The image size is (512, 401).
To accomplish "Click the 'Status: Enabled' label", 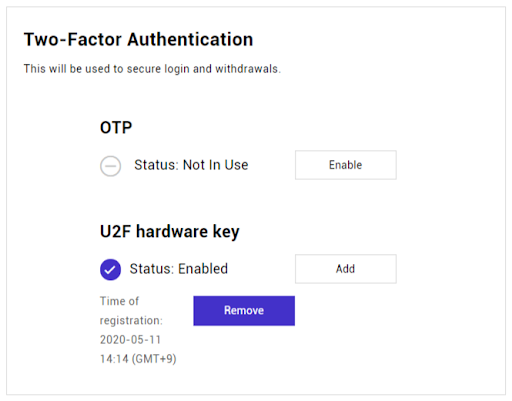I will pyautogui.click(x=179, y=269).
